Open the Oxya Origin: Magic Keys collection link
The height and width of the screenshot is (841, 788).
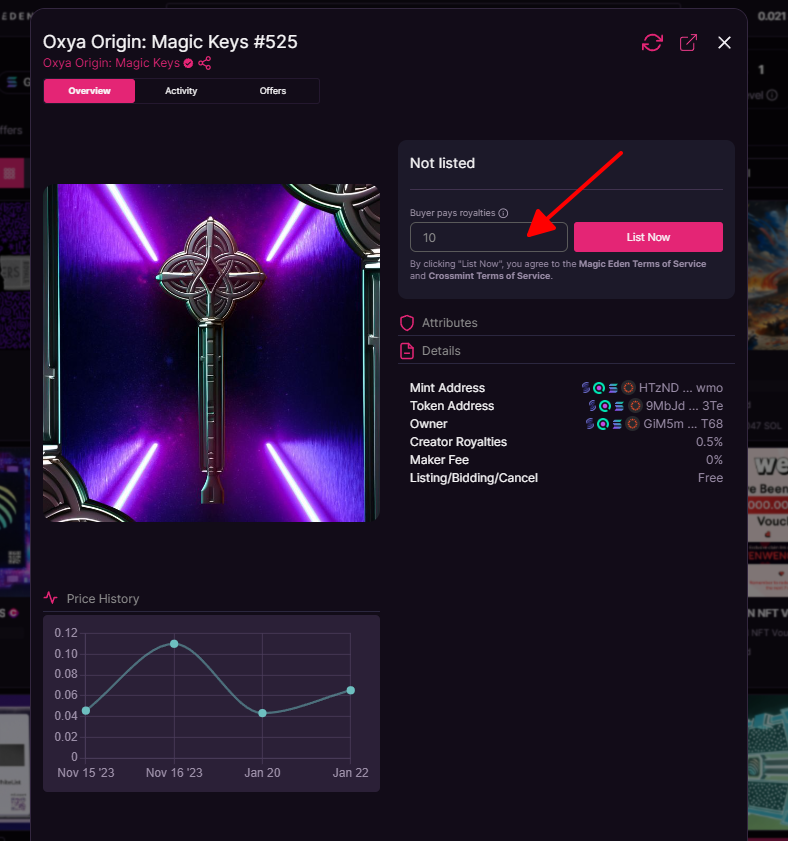pos(111,63)
